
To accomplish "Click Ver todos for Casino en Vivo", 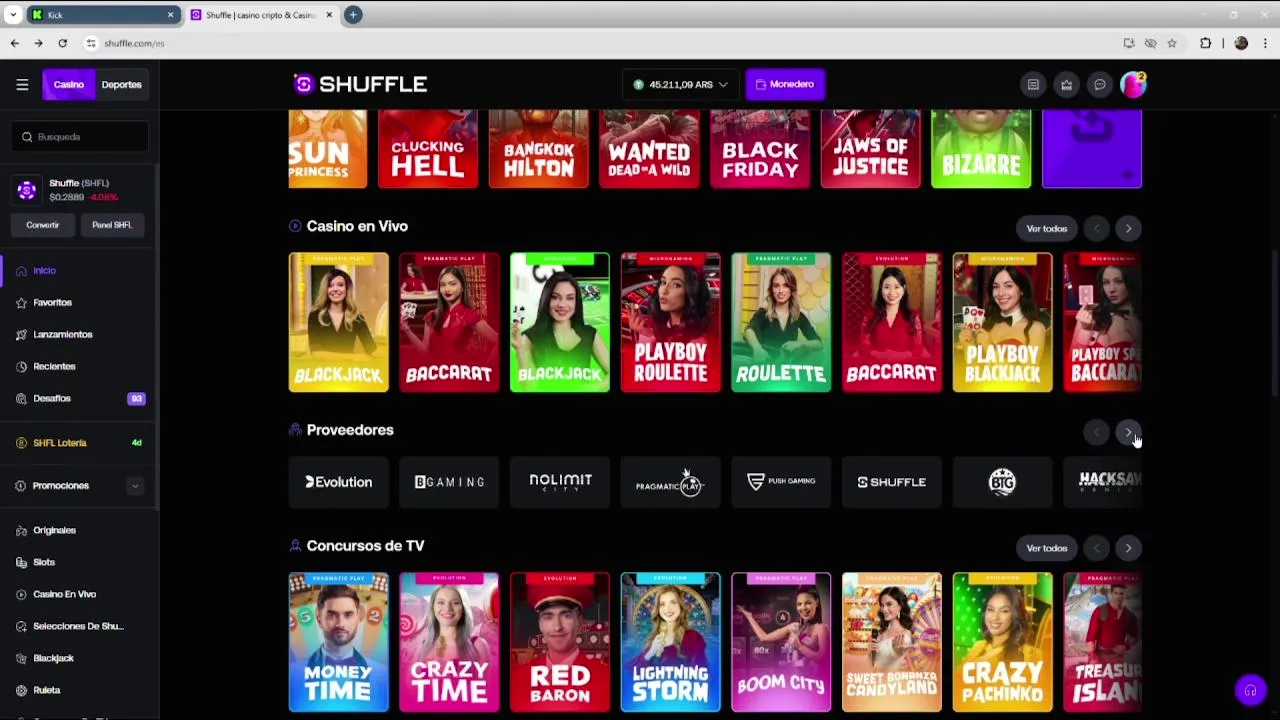I will pyautogui.click(x=1047, y=229).
